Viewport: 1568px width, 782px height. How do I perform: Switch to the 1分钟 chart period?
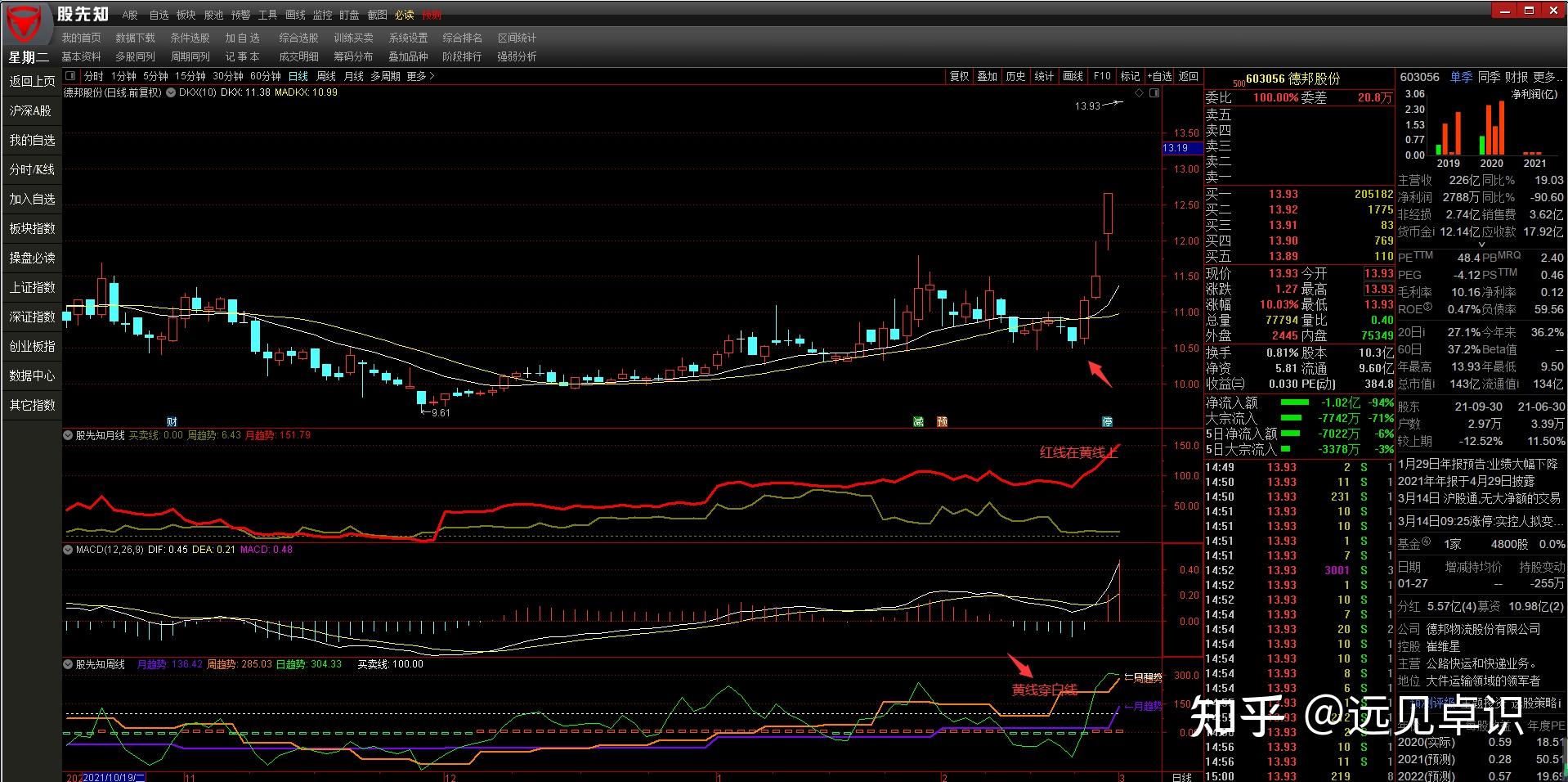123,76
